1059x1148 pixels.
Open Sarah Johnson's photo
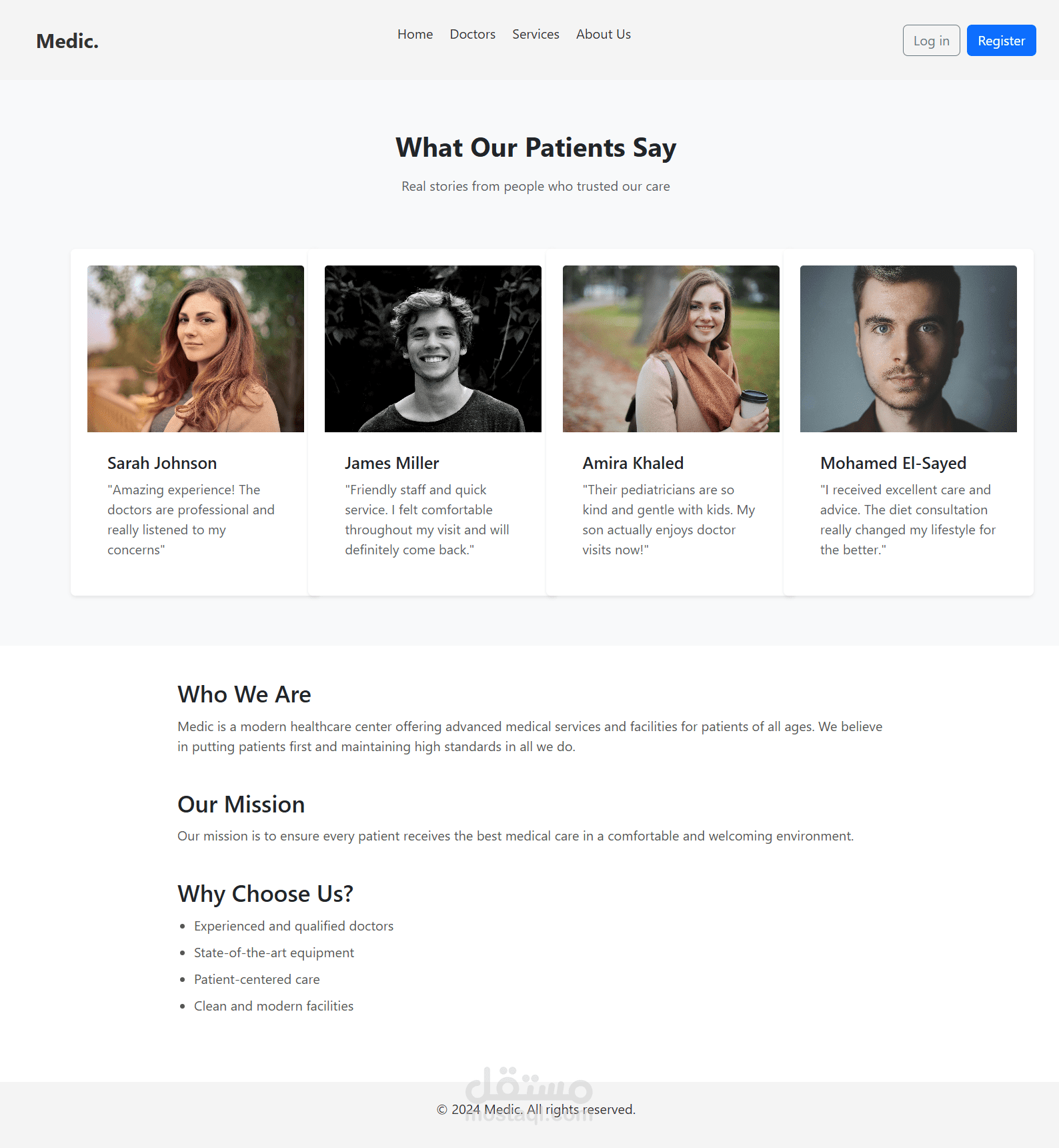point(195,349)
